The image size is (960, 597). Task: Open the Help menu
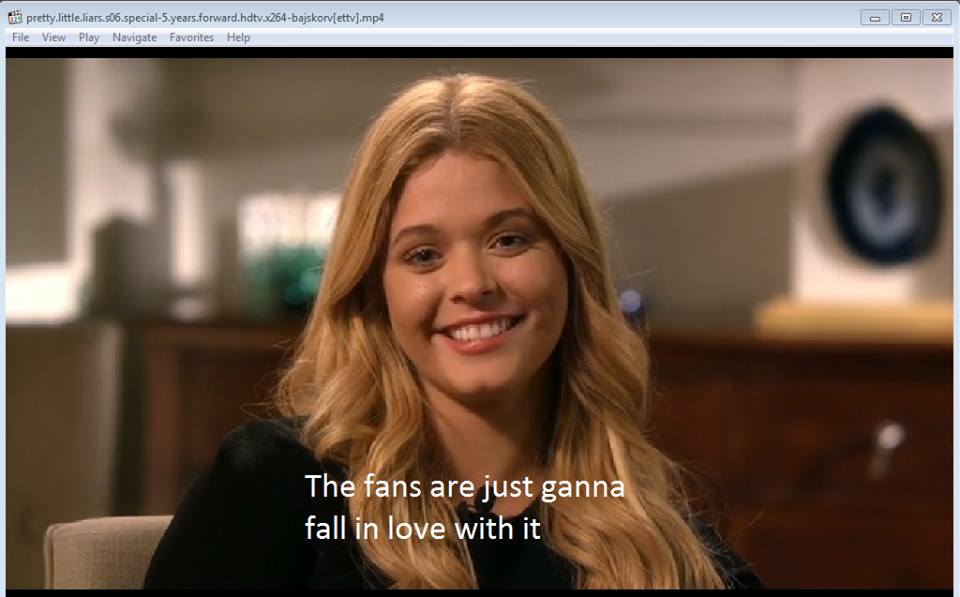(237, 37)
